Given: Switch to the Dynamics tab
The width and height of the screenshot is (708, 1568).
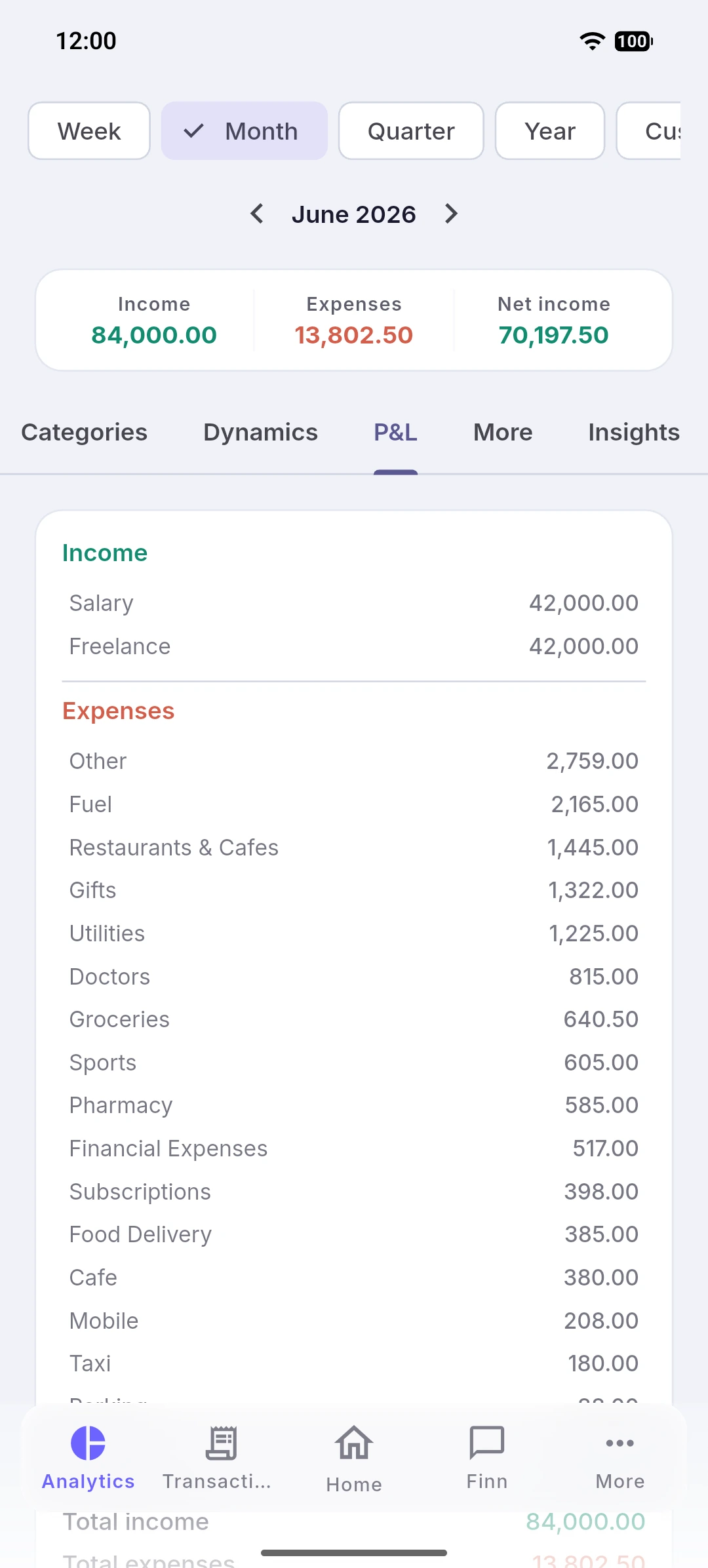Looking at the screenshot, I should 261,433.
